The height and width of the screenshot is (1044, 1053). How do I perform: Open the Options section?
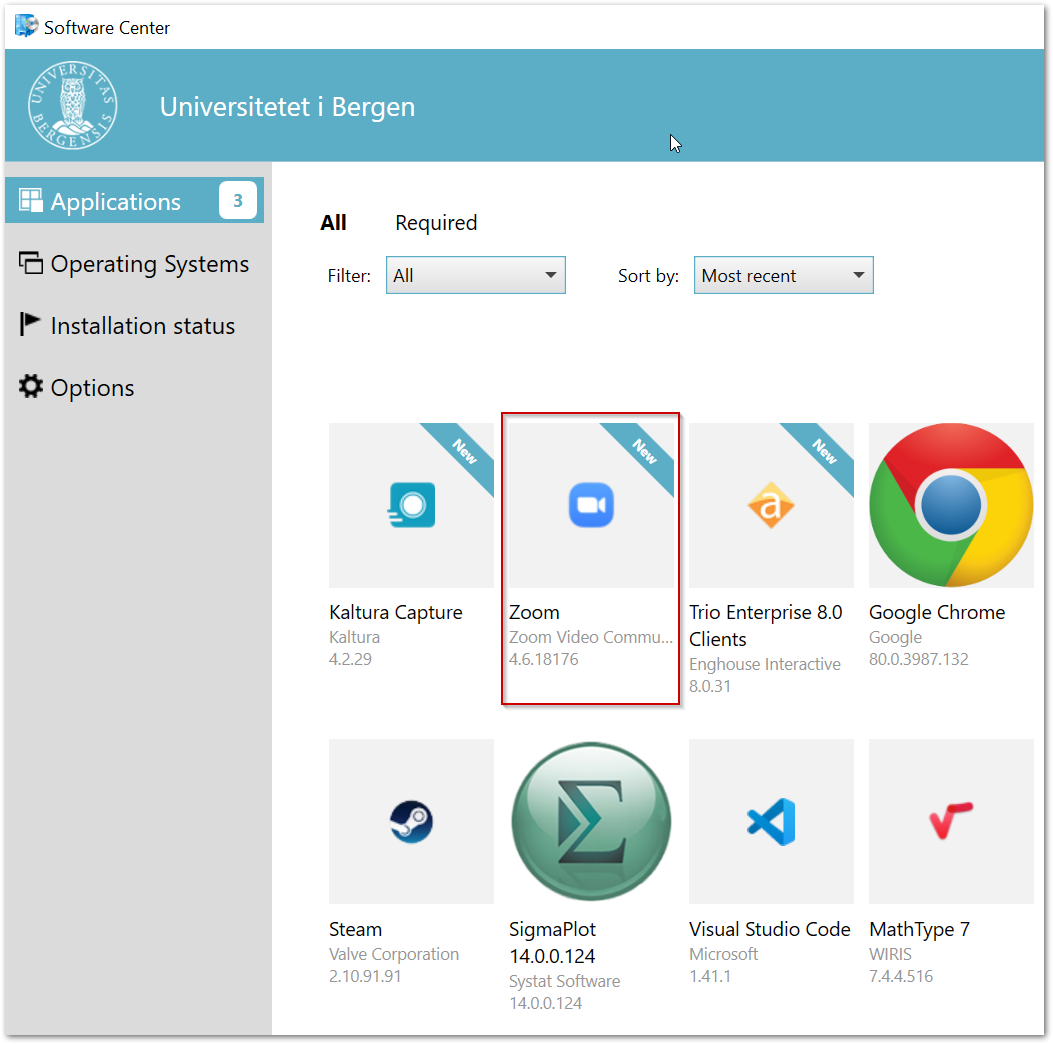pyautogui.click(x=92, y=388)
